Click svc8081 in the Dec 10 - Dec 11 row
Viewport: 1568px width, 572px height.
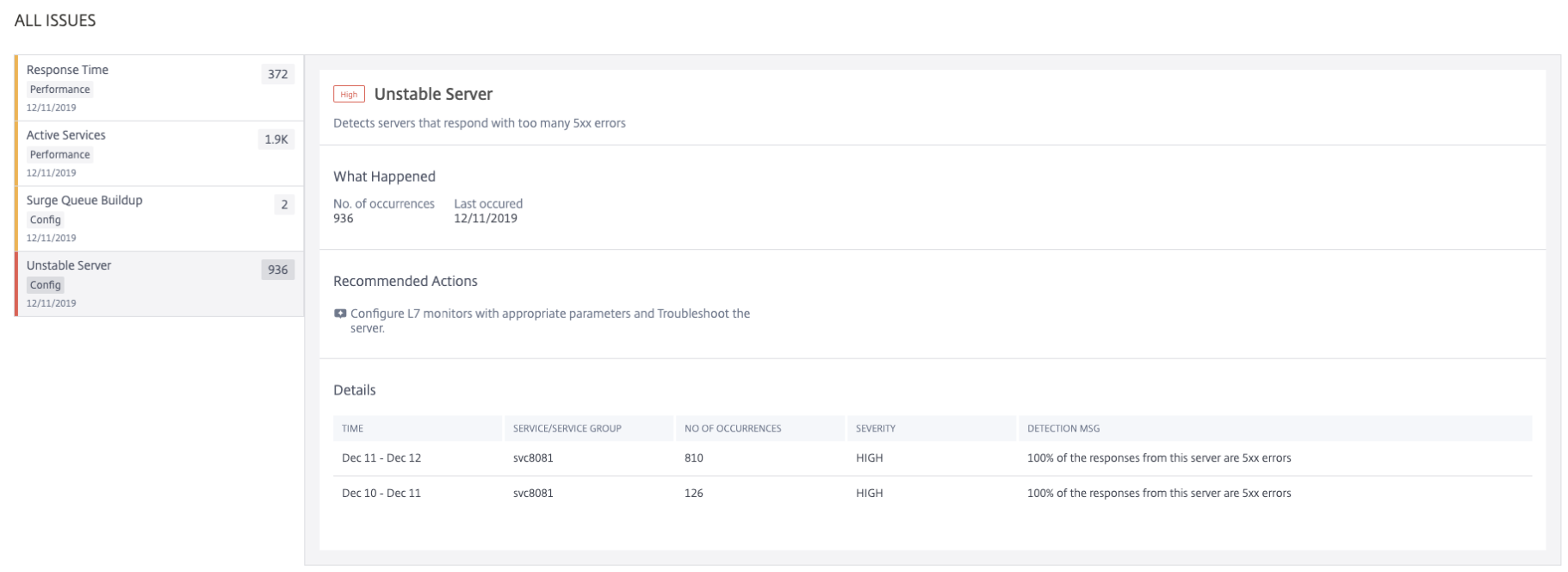click(533, 494)
